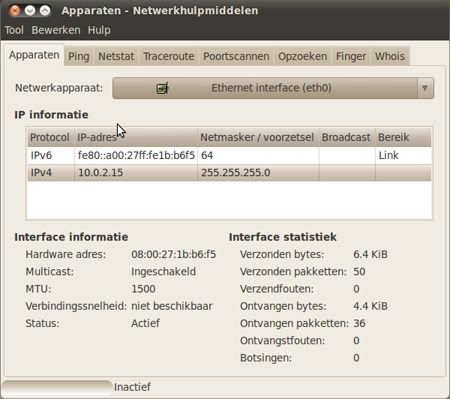This screenshot has height=399, width=450.
Task: Switch to the Poortscannen tab
Action: (x=236, y=56)
